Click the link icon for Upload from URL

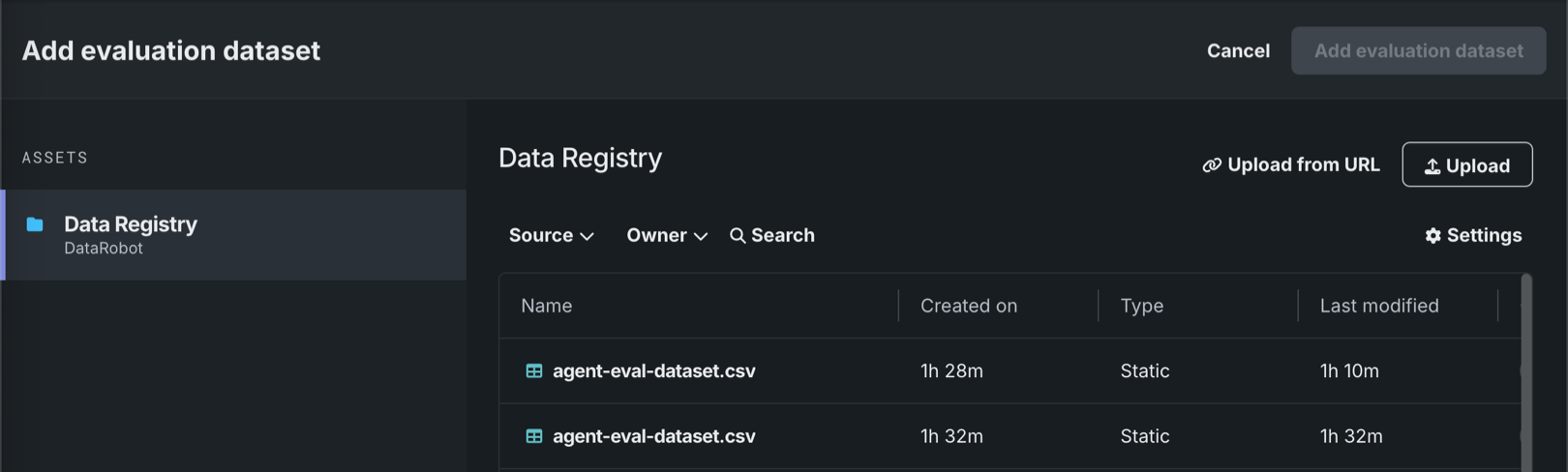1212,165
